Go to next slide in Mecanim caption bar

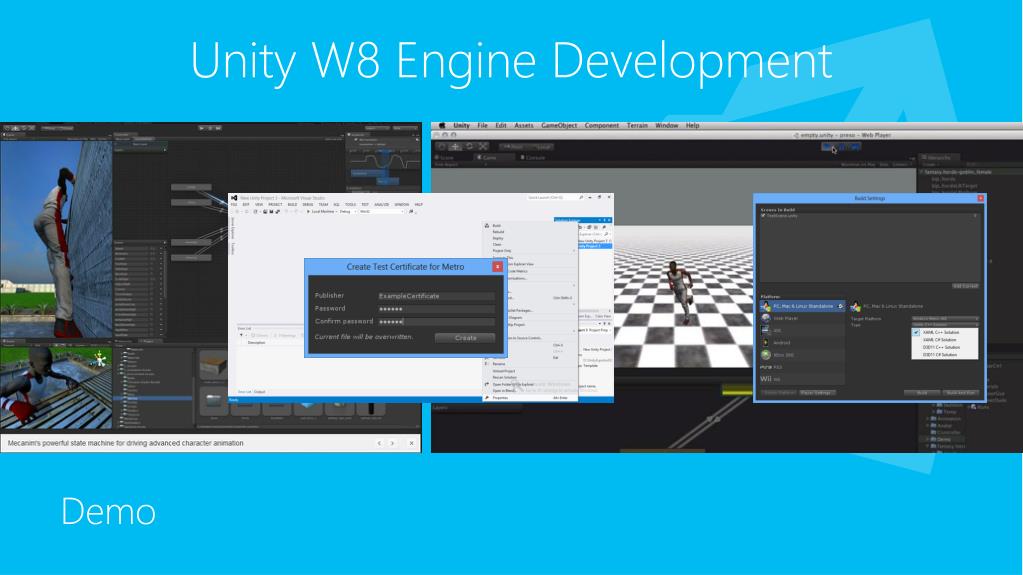pyautogui.click(x=392, y=443)
